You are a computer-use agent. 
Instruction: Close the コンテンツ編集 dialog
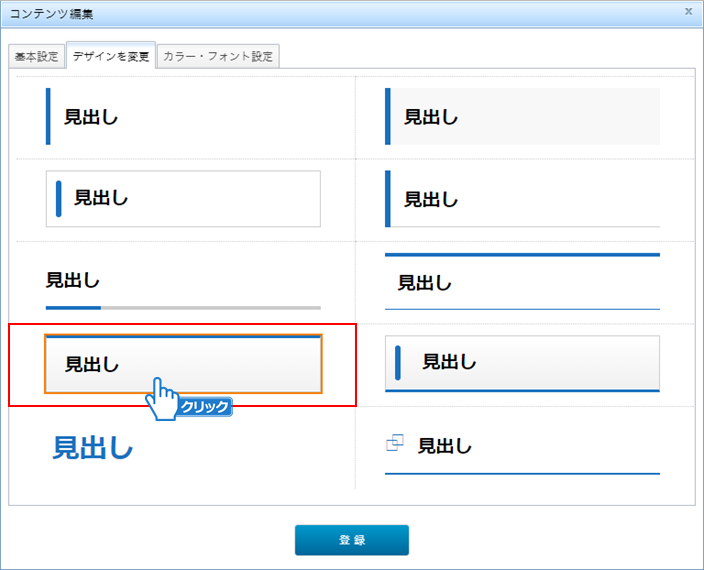[x=688, y=11]
